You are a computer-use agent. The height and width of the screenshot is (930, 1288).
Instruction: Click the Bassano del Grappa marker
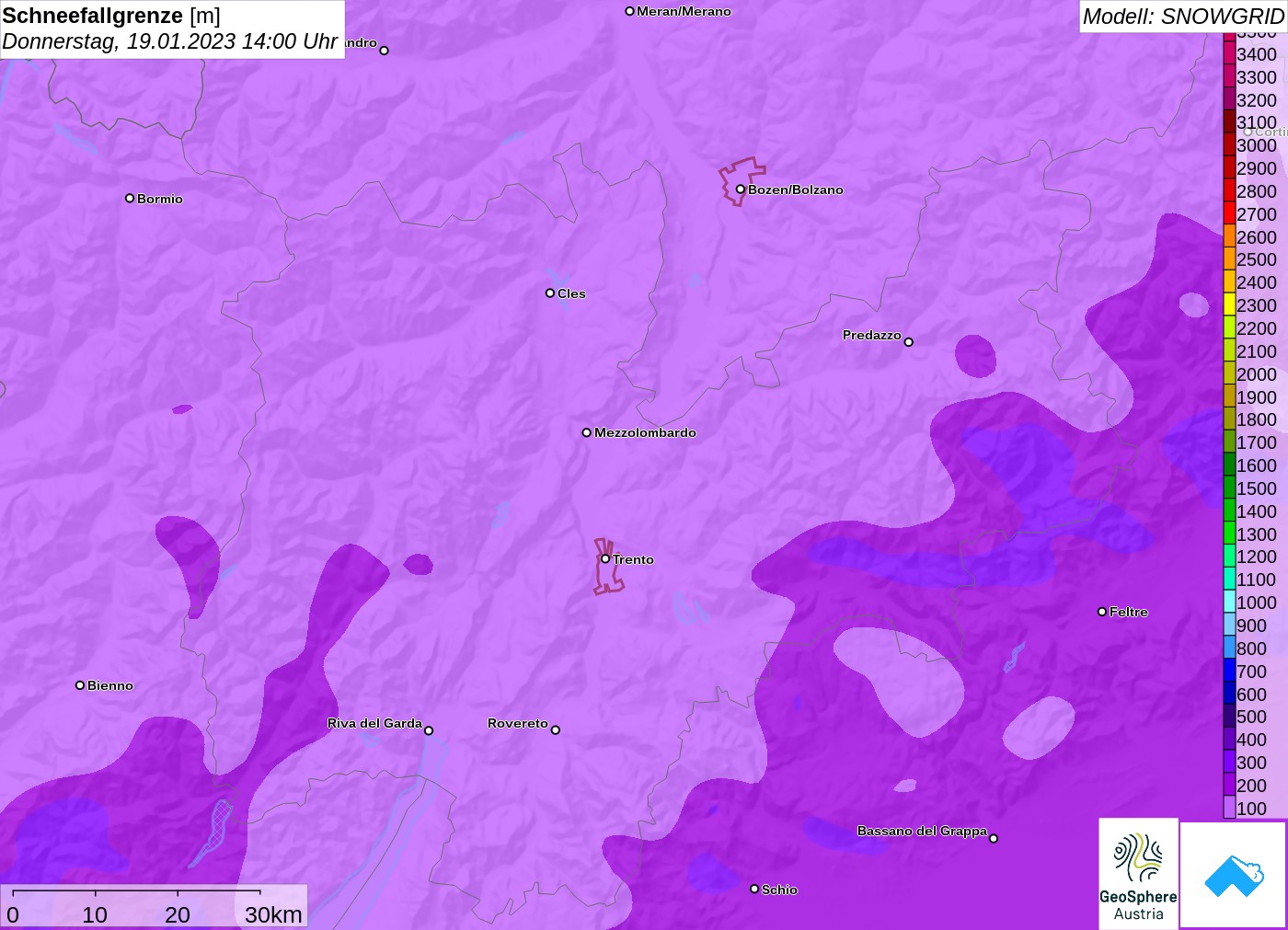point(994,838)
